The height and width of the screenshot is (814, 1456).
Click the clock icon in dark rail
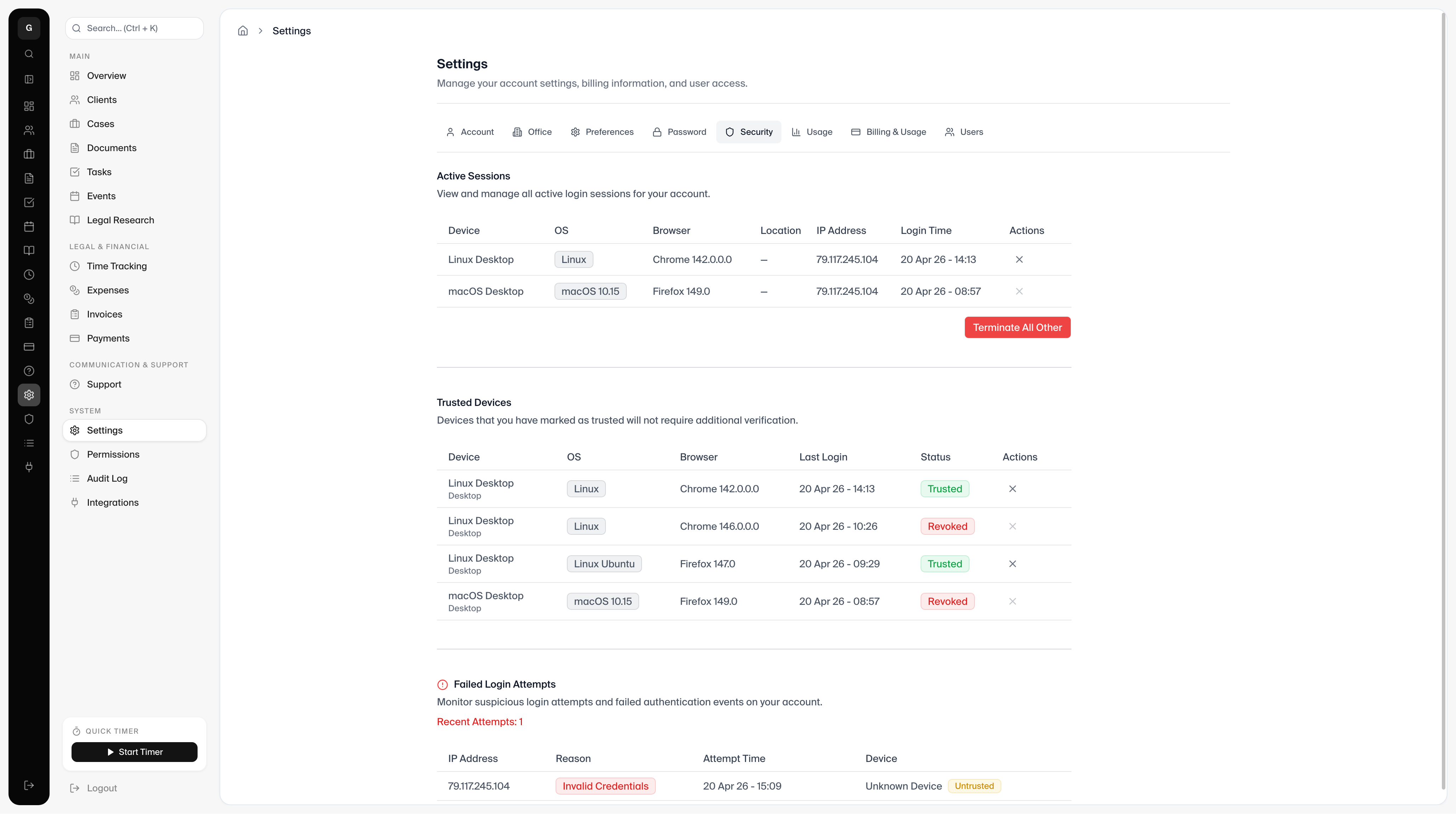pos(29,275)
